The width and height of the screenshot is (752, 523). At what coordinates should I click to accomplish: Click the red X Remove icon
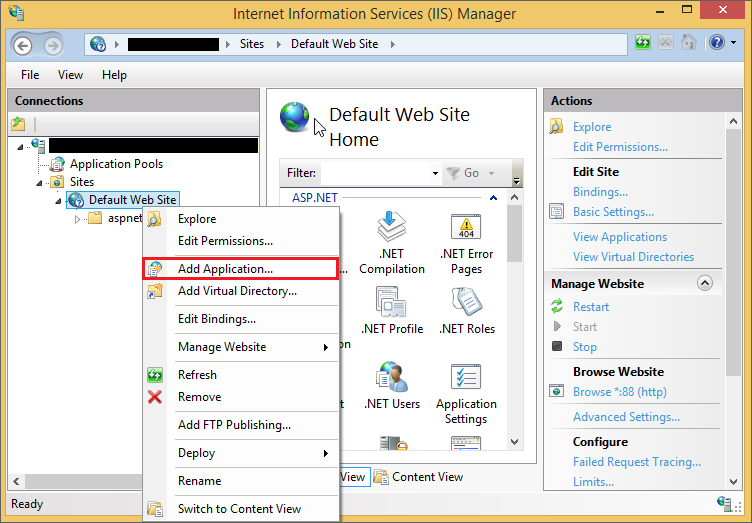point(154,397)
